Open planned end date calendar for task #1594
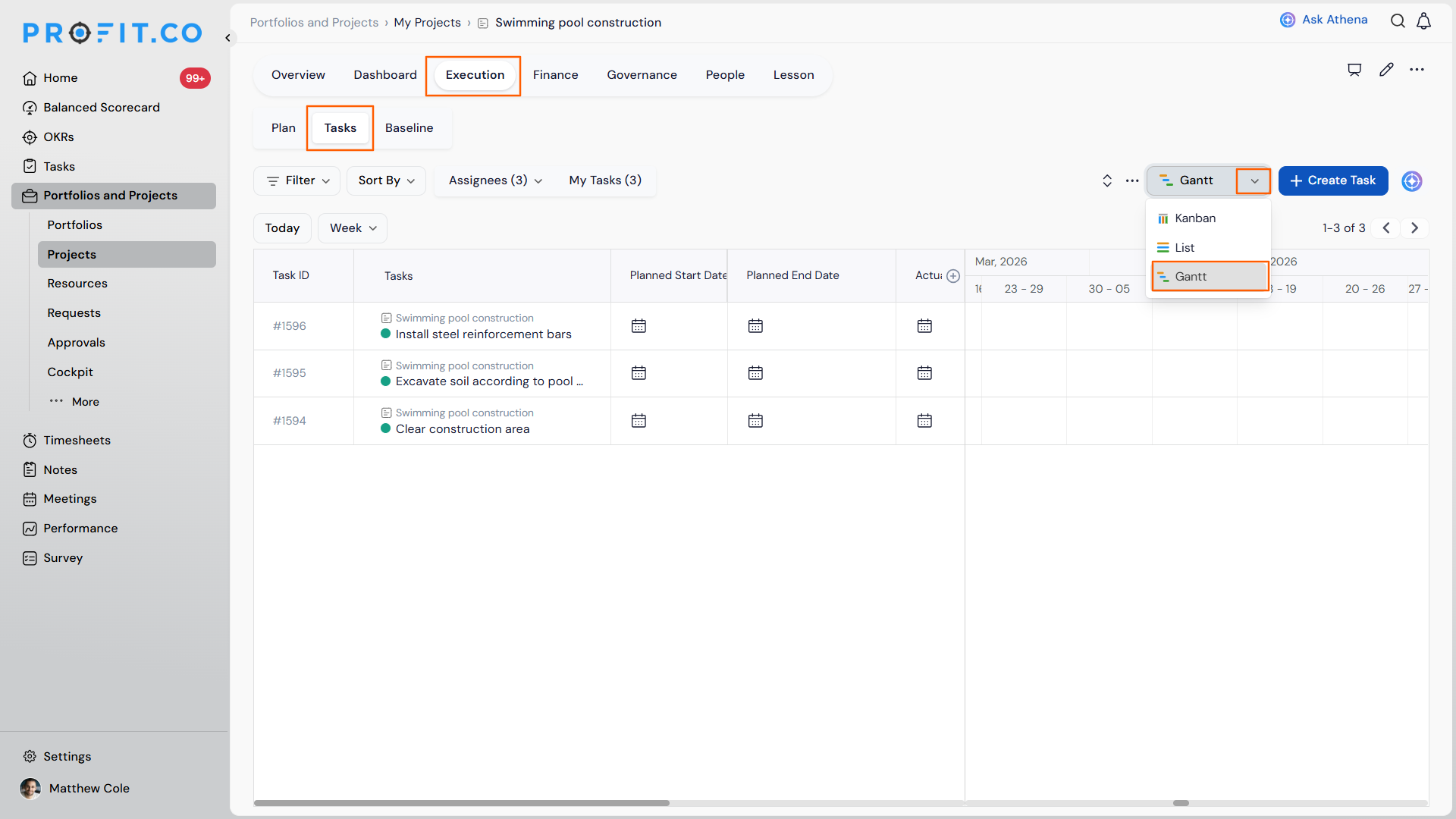The height and width of the screenshot is (819, 1456). point(755,421)
